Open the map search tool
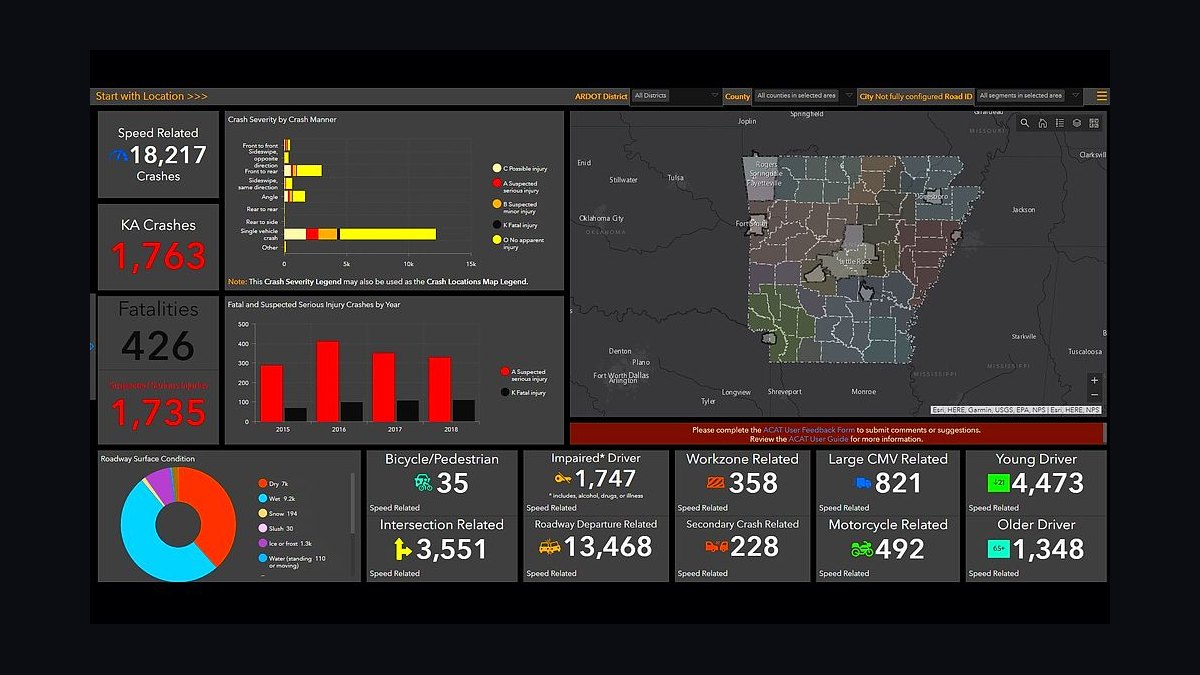 [x=1025, y=123]
